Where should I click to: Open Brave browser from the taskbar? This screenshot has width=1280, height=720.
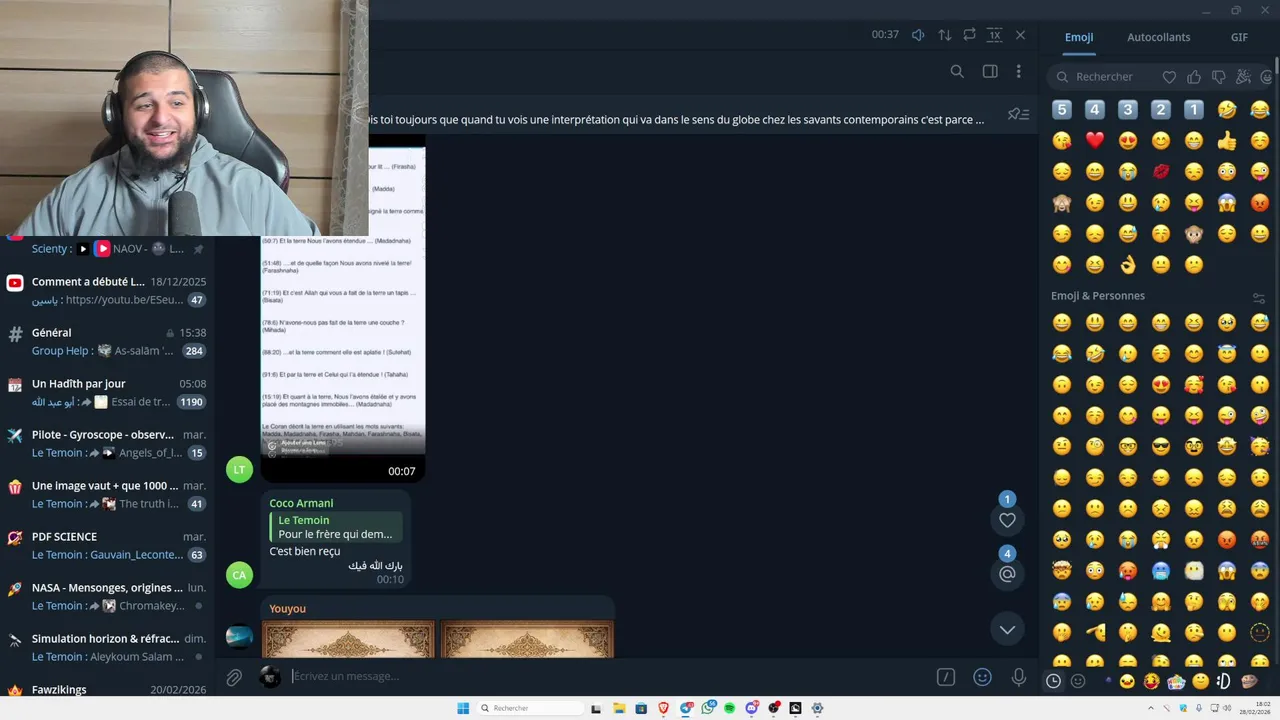[x=663, y=708]
